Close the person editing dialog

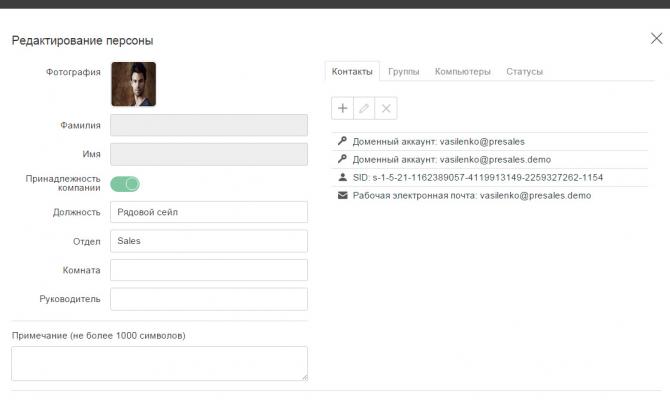pyautogui.click(x=656, y=39)
